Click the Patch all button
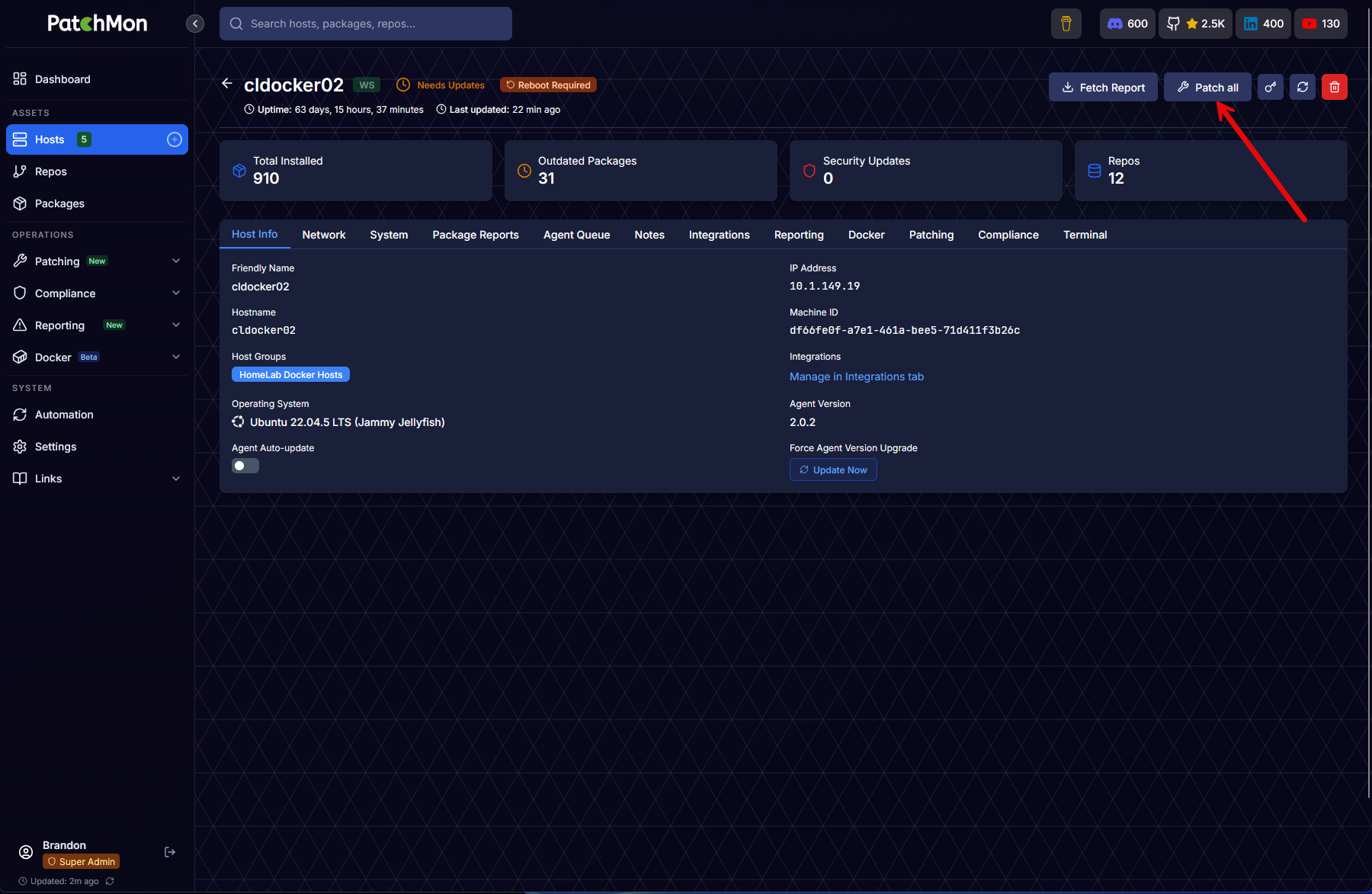The height and width of the screenshot is (894, 1372). tap(1207, 87)
